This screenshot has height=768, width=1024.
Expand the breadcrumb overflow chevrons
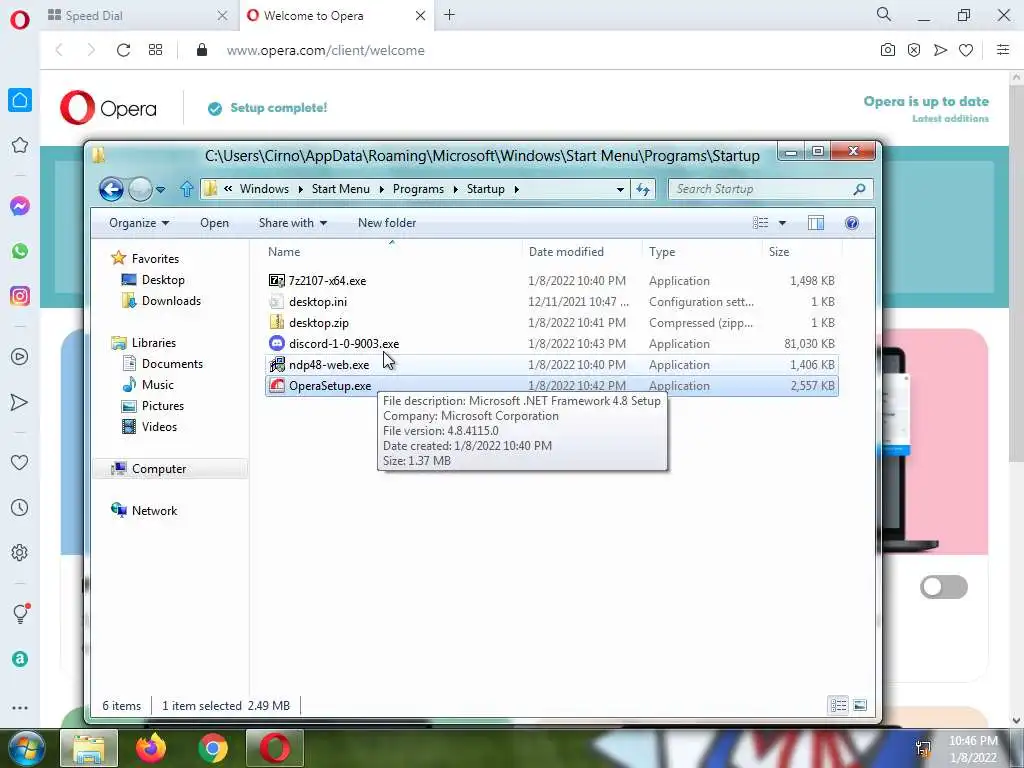pyautogui.click(x=228, y=189)
